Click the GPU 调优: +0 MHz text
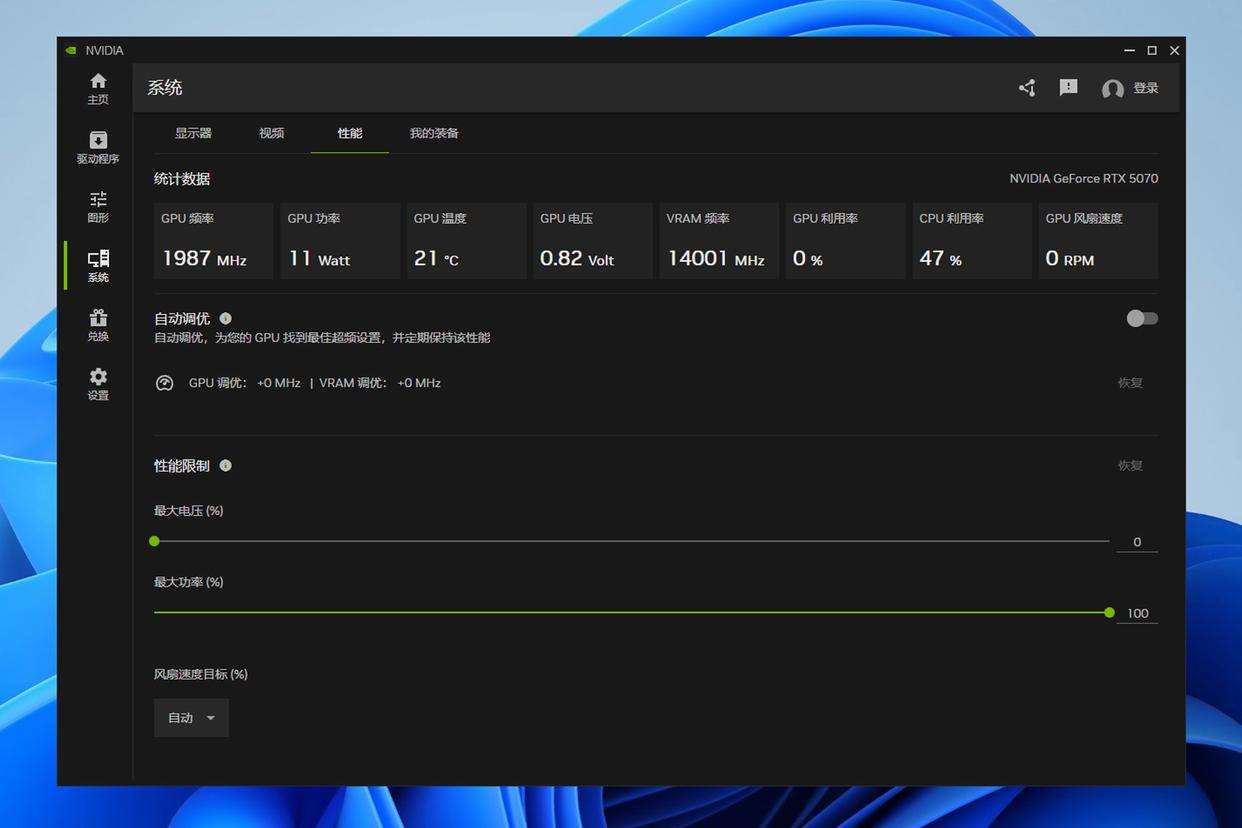Screen dimensions: 1242x828 pyautogui.click(x=245, y=383)
